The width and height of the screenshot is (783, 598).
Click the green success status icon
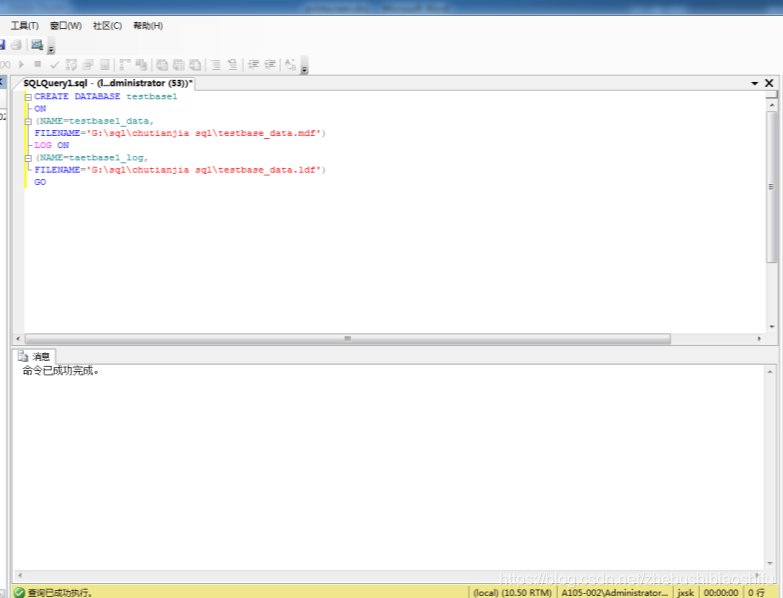tap(19, 593)
